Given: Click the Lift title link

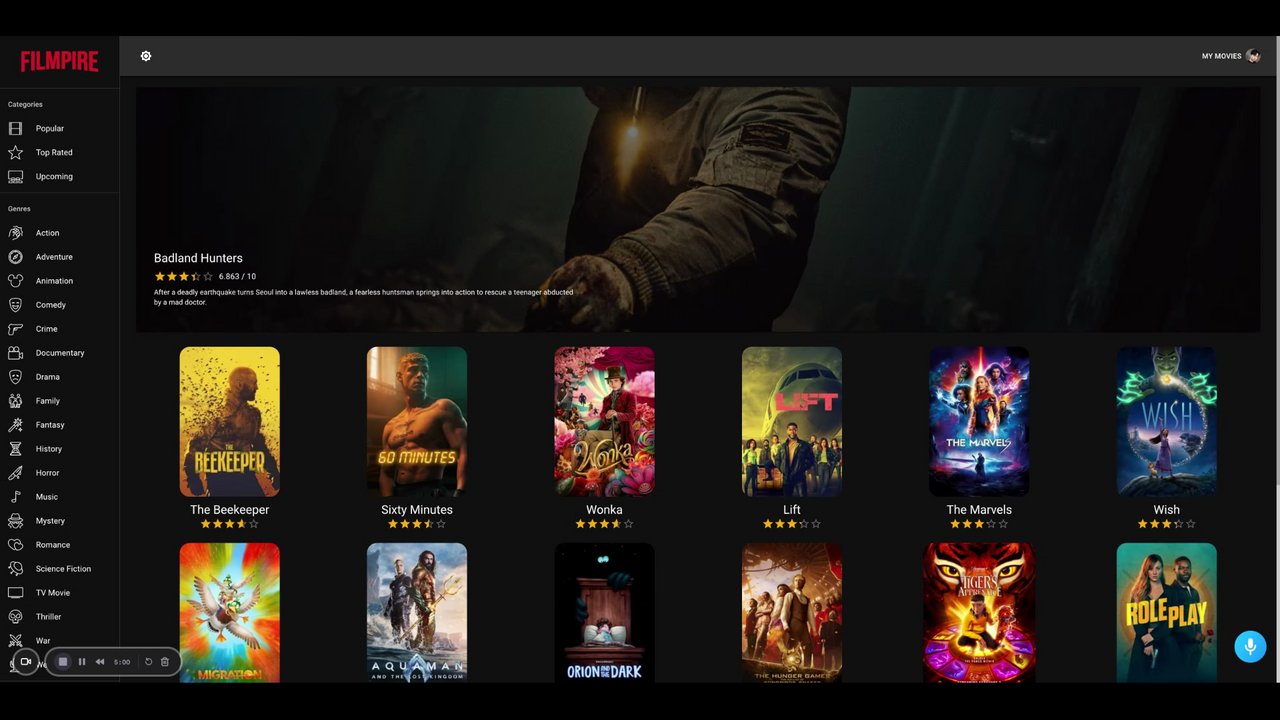Looking at the screenshot, I should (792, 510).
